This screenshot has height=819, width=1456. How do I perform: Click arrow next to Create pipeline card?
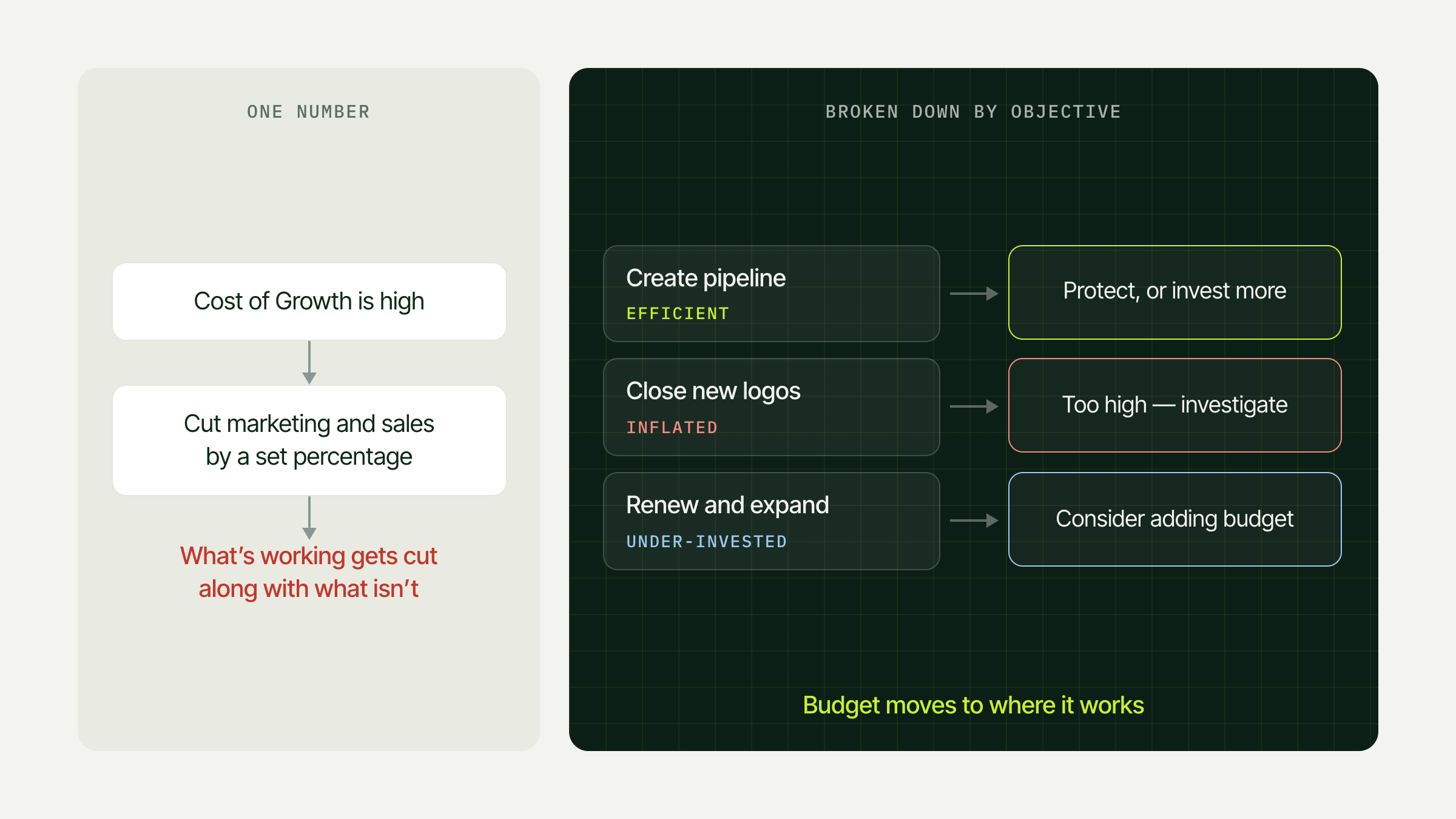974,294
